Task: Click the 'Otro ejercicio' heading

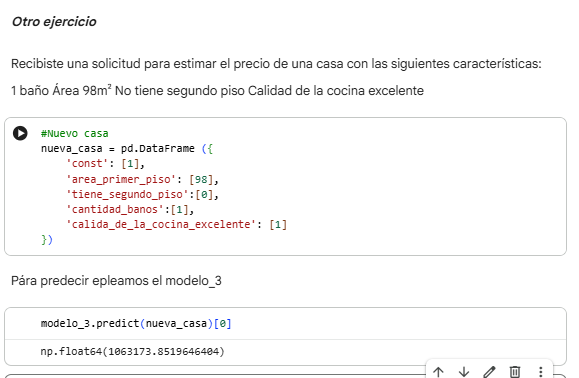Action: (x=54, y=22)
